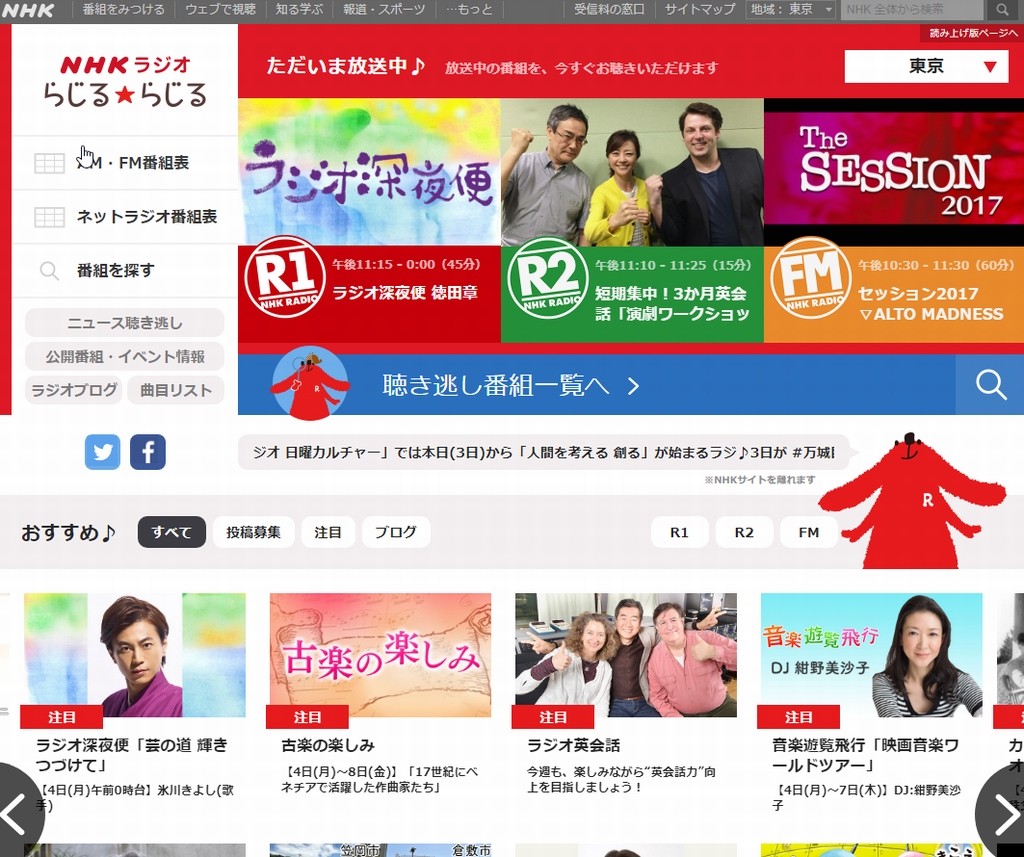Click the R2 NHK Radio station logo
This screenshot has height=857, width=1024.
tap(547, 278)
